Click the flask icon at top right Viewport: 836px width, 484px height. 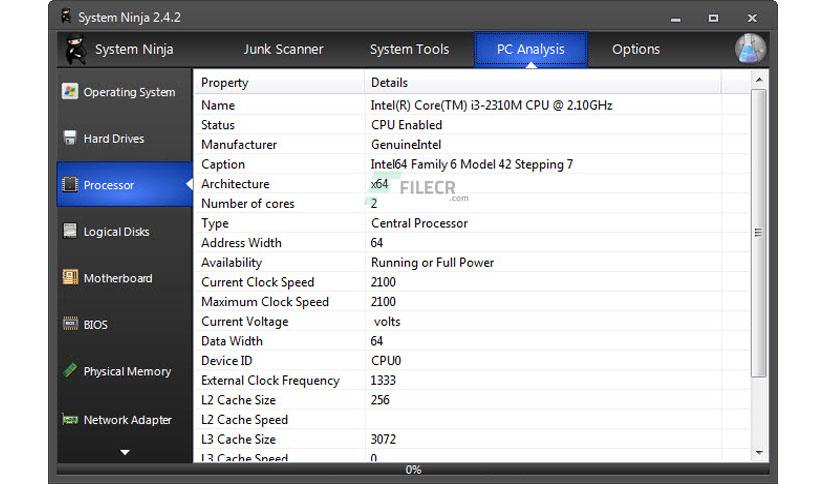point(750,49)
